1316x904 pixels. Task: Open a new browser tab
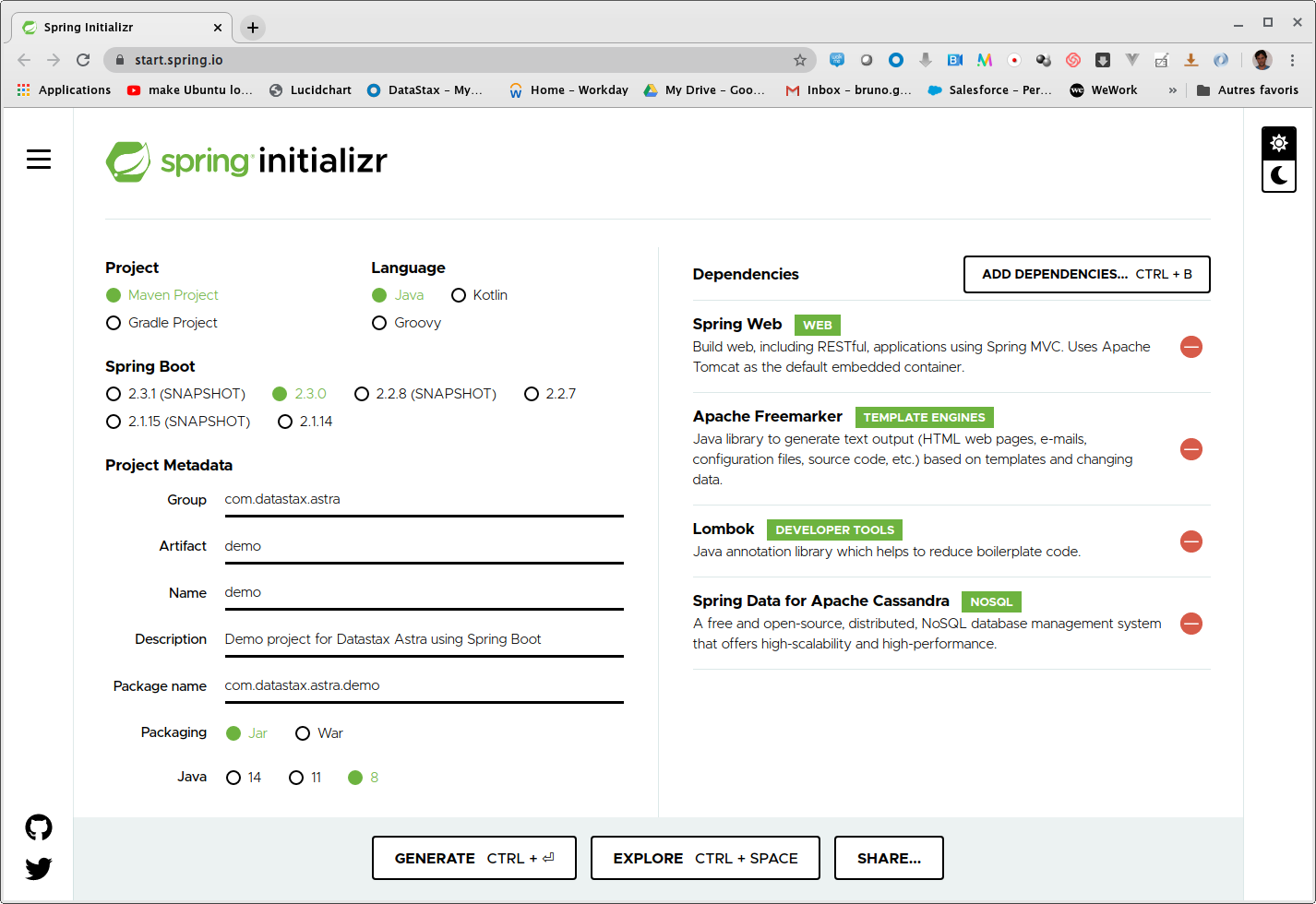click(x=253, y=28)
